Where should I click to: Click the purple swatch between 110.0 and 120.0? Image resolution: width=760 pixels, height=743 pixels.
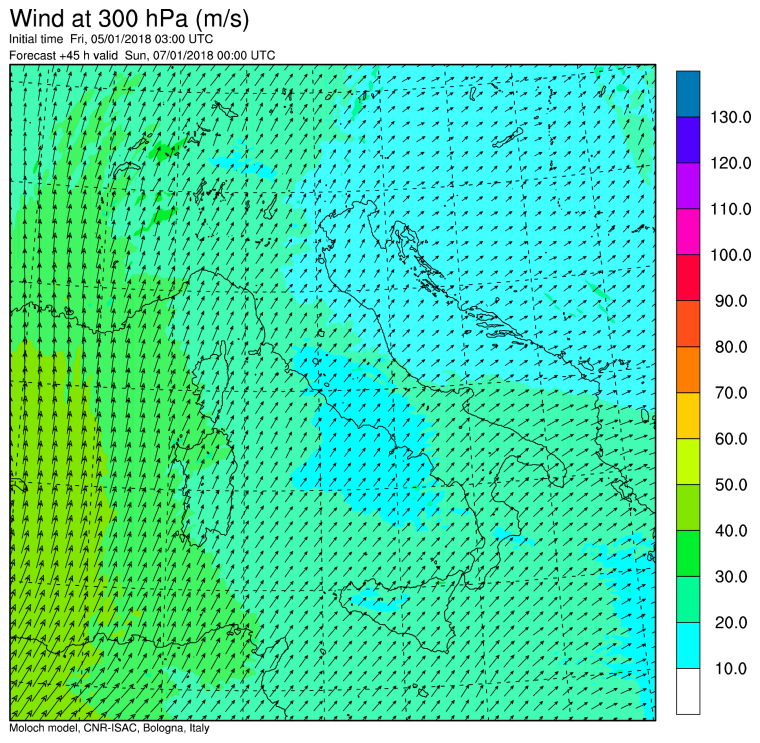coord(688,186)
